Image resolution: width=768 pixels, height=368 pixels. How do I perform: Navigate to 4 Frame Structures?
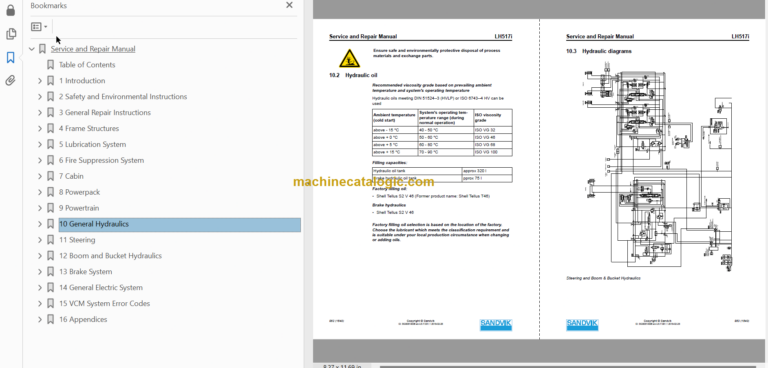pos(89,128)
